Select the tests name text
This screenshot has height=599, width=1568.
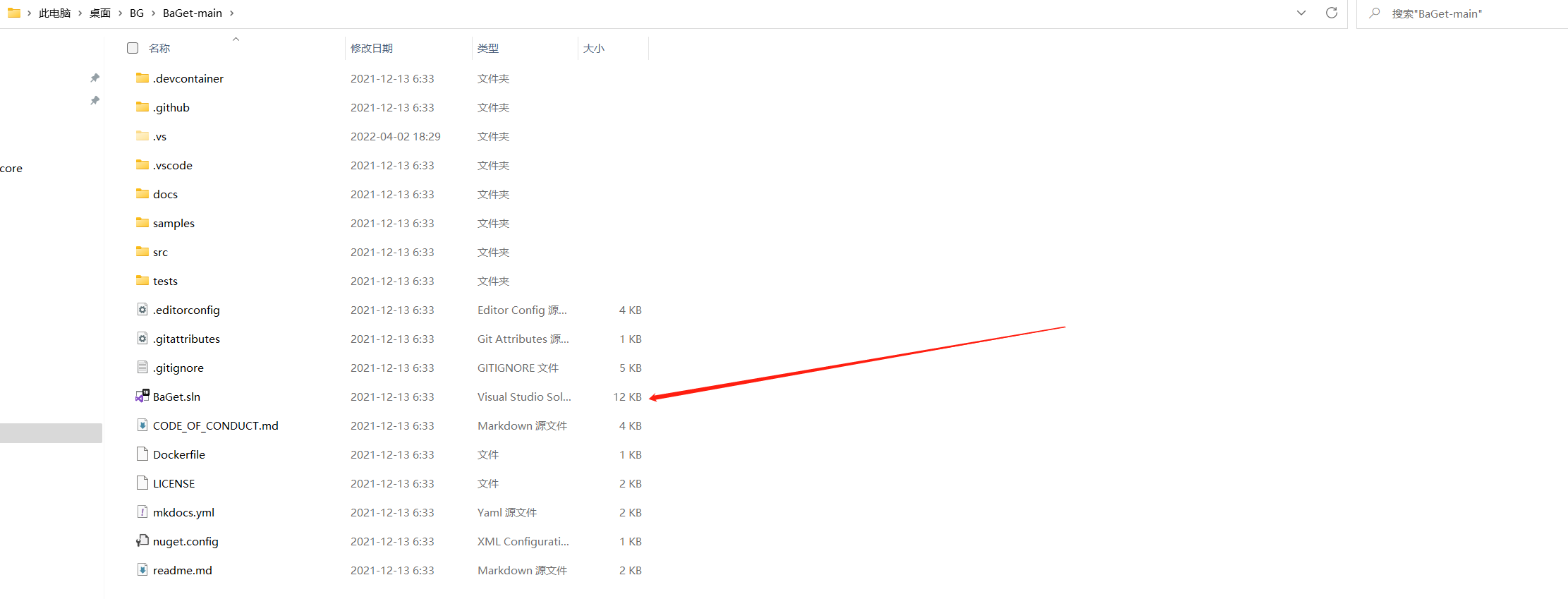[165, 281]
